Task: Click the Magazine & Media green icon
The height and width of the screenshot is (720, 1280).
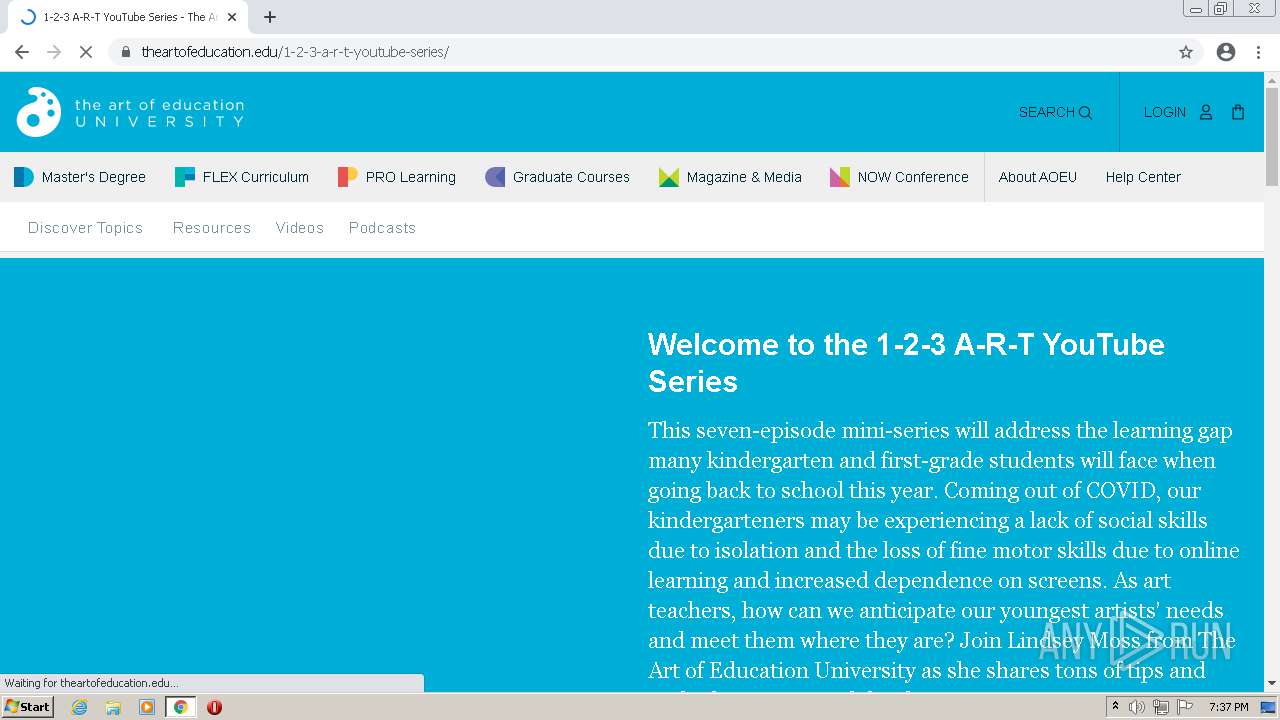Action: (669, 177)
